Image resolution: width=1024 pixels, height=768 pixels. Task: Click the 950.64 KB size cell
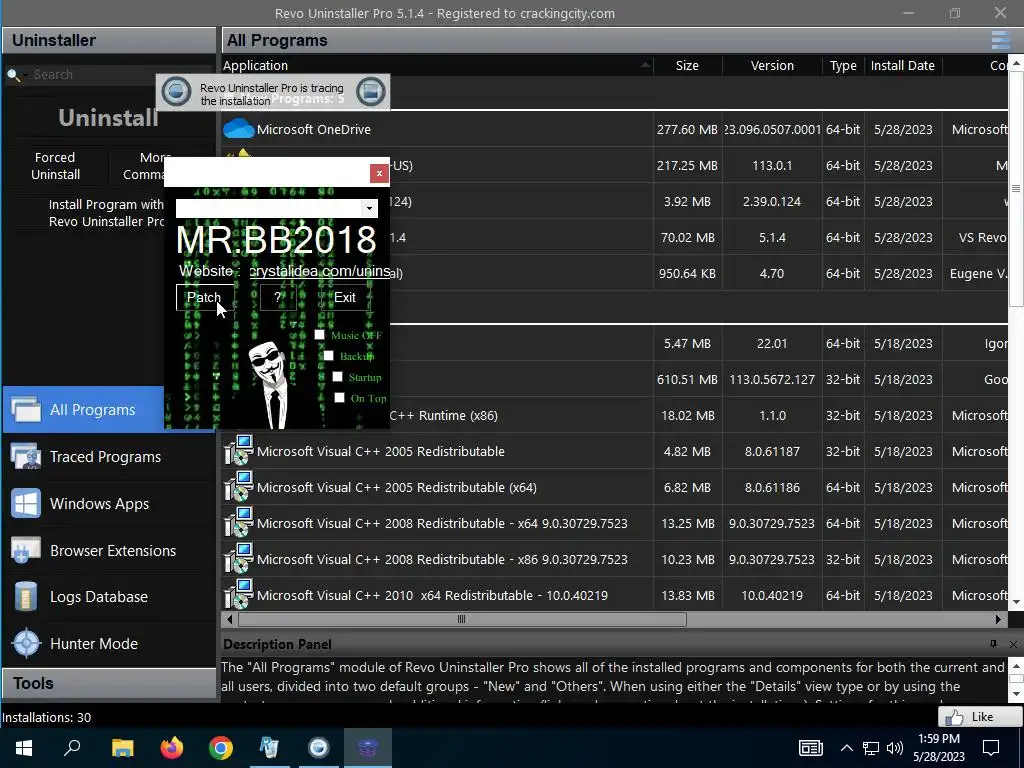[x=687, y=274]
